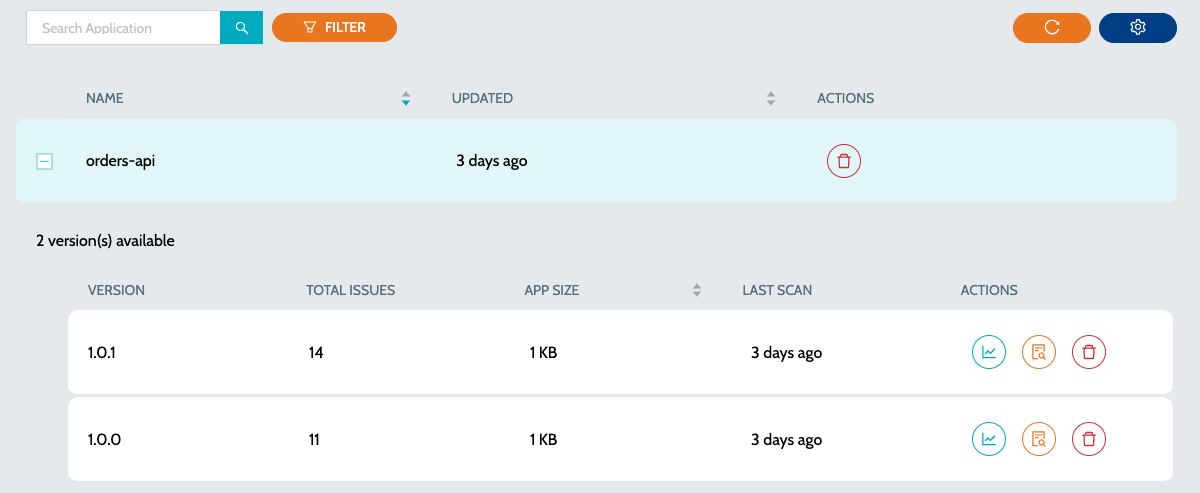1200x493 pixels.
Task: Click the NAME column header
Action: tap(105, 98)
